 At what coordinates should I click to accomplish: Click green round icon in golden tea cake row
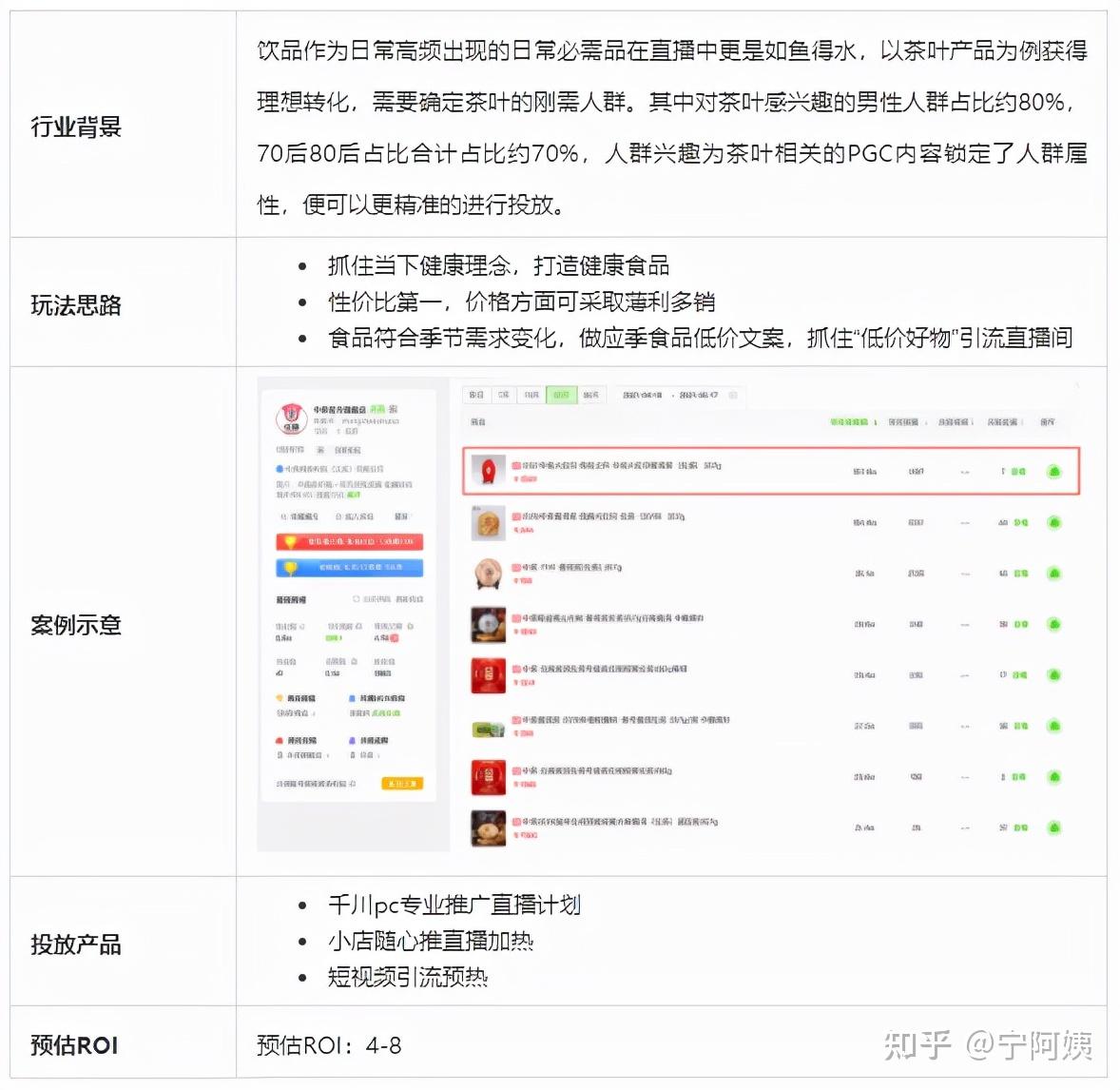(x=1053, y=522)
